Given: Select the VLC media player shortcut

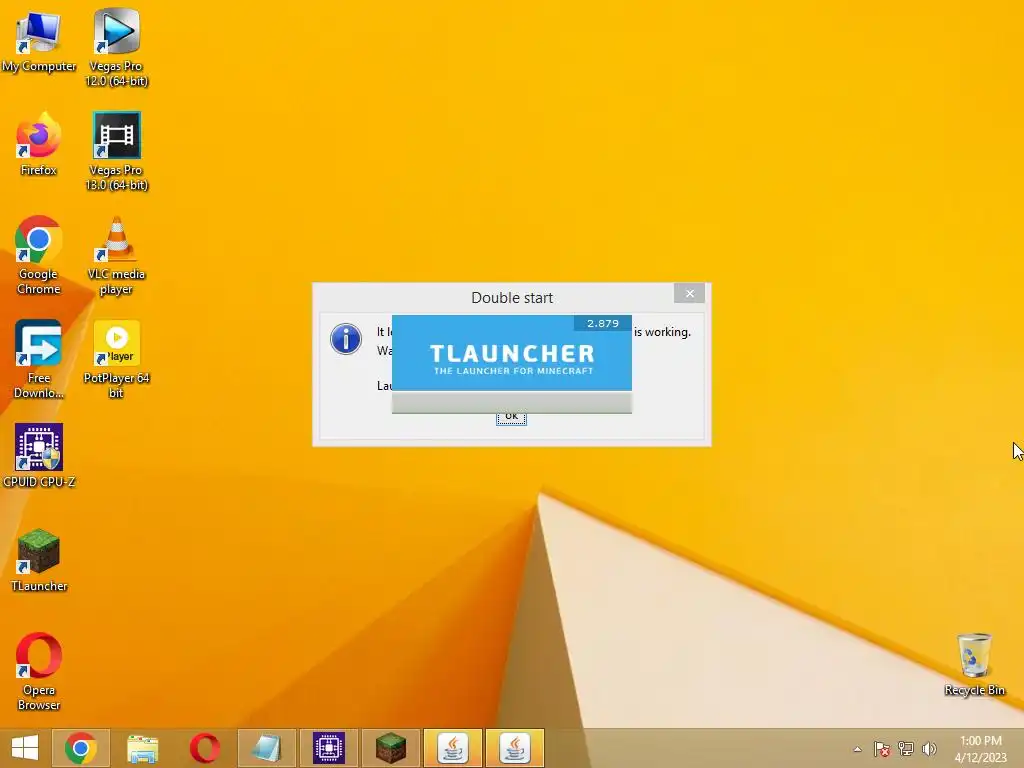Looking at the screenshot, I should 116,255.
